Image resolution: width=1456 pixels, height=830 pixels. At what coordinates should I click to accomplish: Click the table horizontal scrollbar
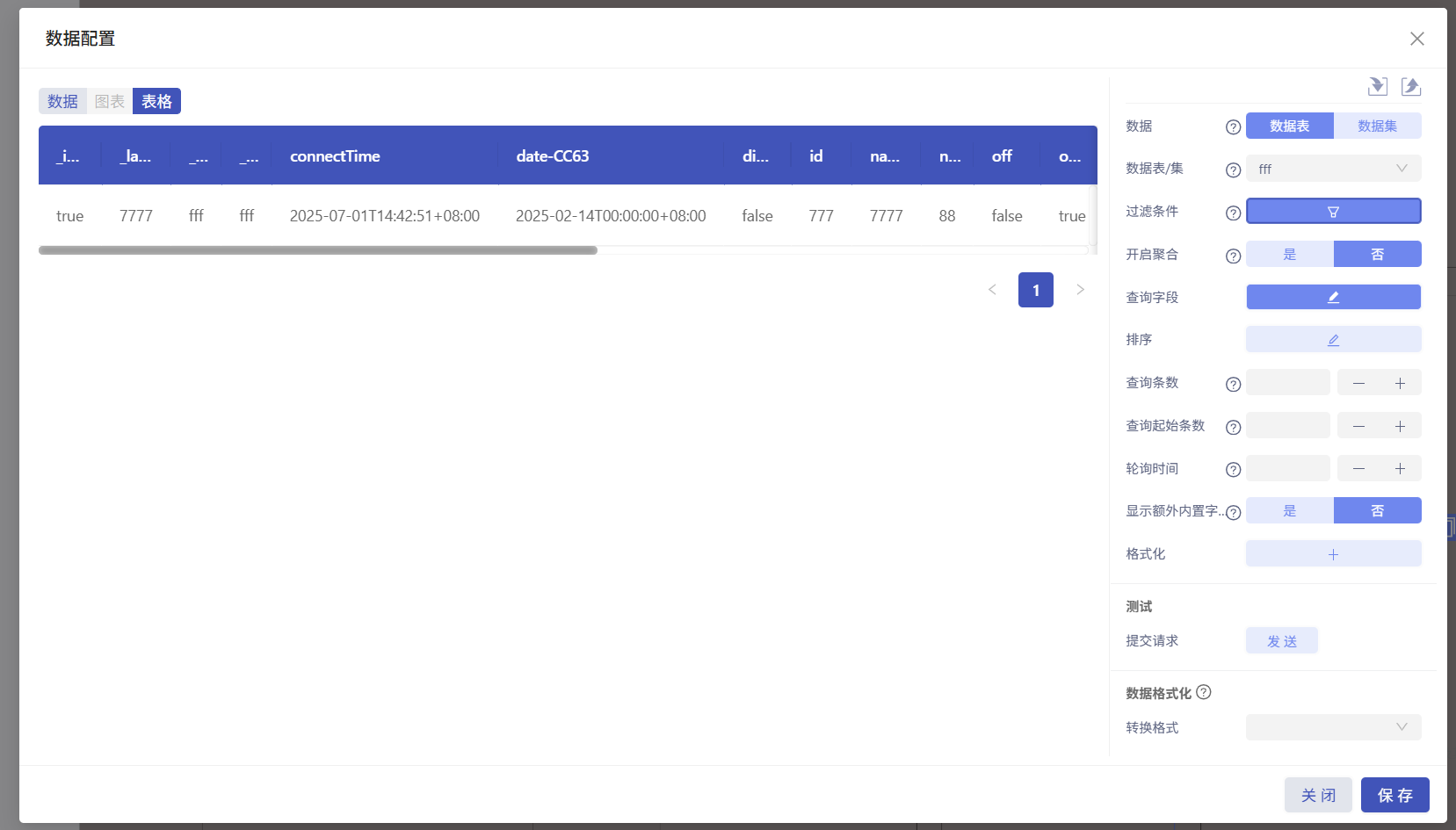click(x=318, y=250)
